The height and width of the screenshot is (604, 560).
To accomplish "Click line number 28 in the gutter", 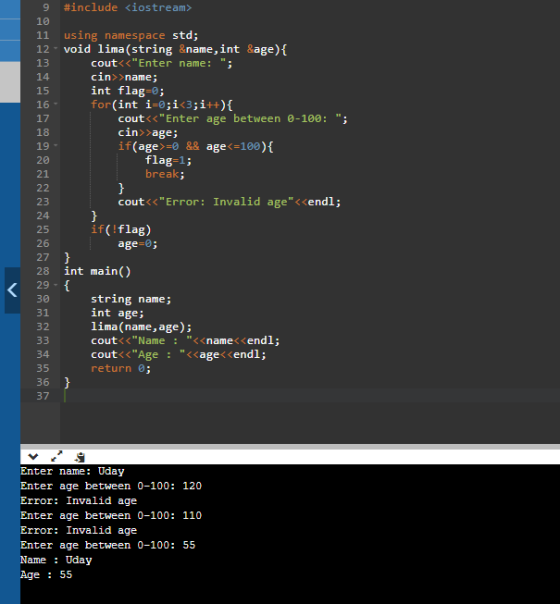I will coord(43,271).
